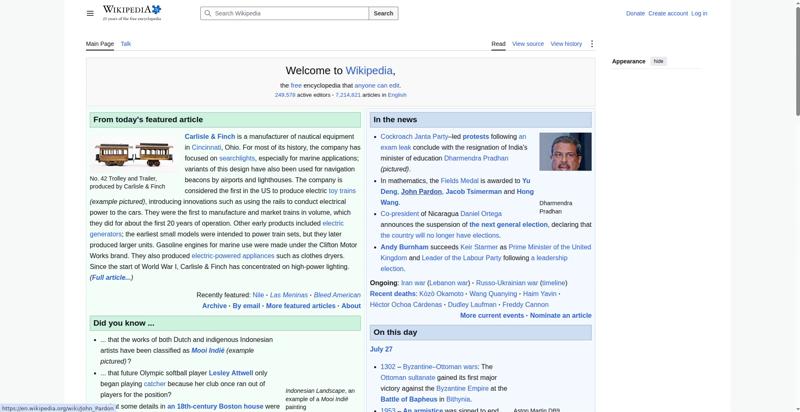
Task: Click the Did you know heading
Action: tap(123, 323)
